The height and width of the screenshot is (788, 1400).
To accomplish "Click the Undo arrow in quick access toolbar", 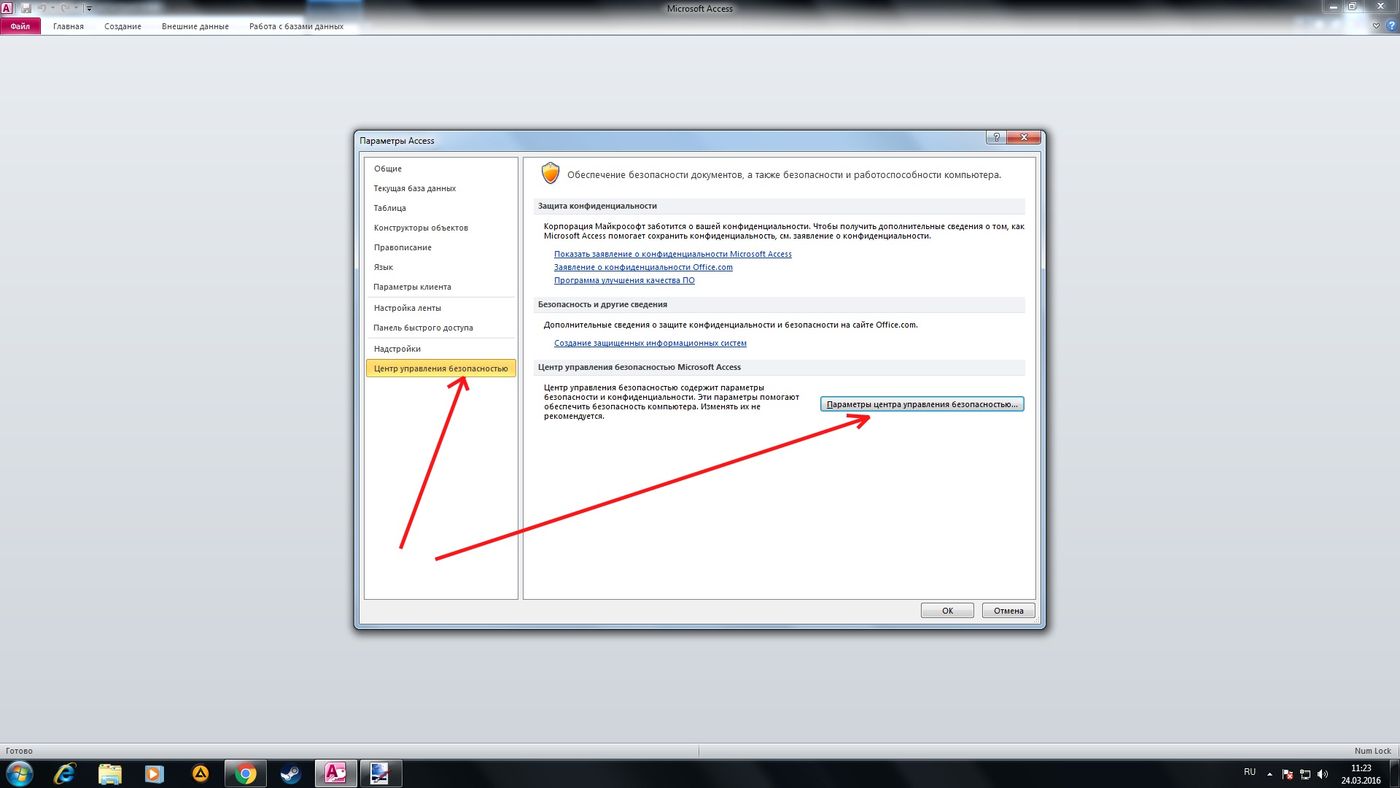I will [x=43, y=8].
